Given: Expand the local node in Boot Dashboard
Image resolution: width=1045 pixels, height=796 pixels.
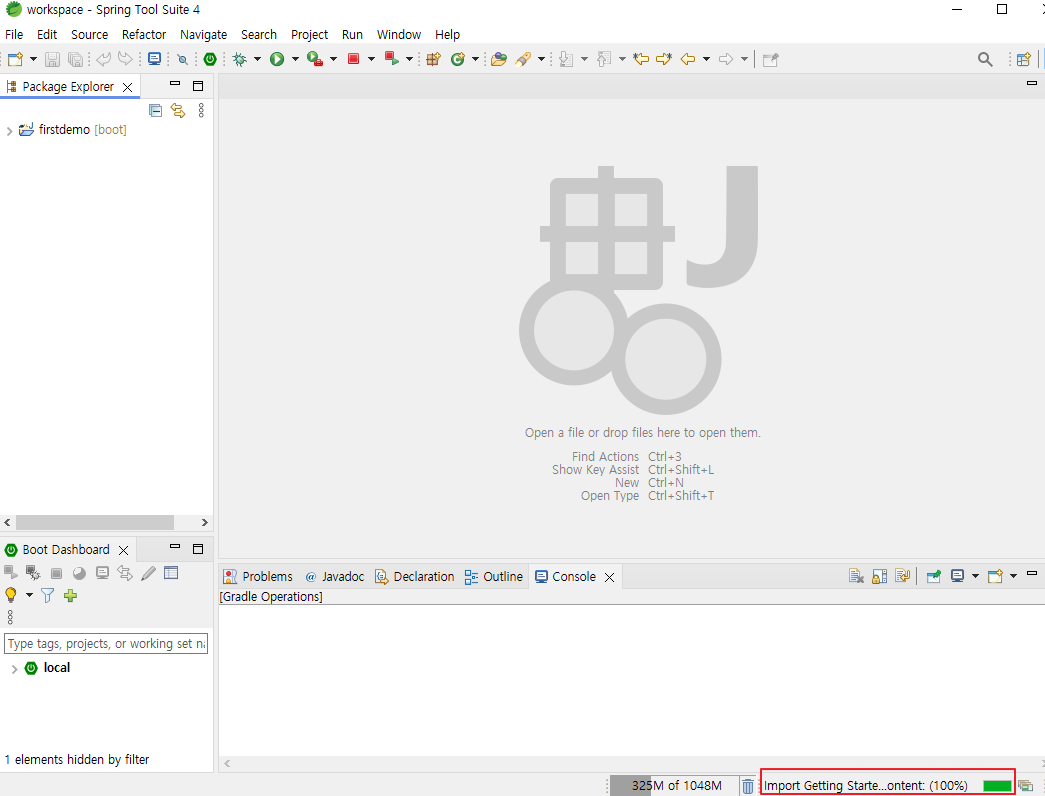Looking at the screenshot, I should pyautogui.click(x=14, y=669).
